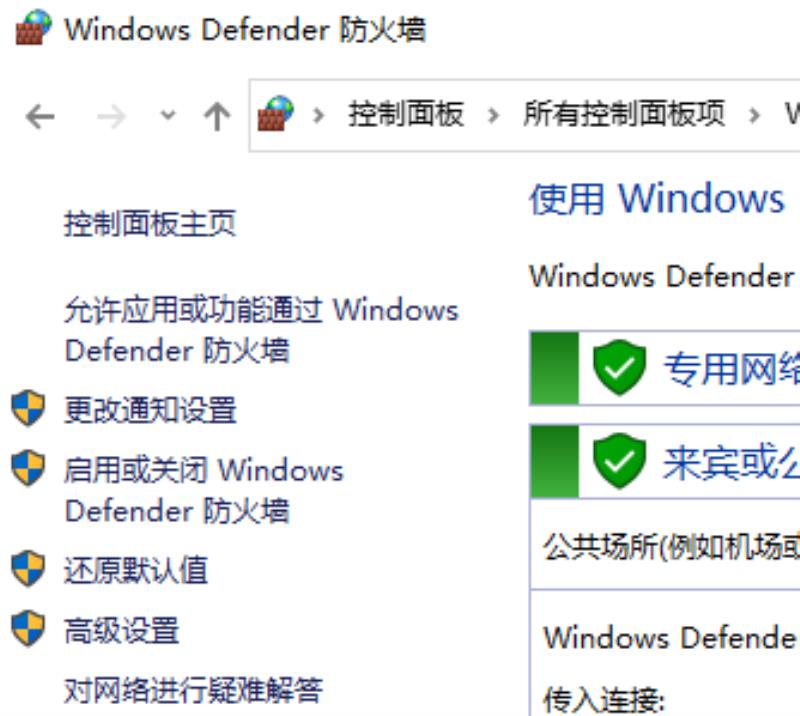The height and width of the screenshot is (716, 800).
Task: Expand the chevron after 所有控制面板项 breadcrumb
Action: 754,116
